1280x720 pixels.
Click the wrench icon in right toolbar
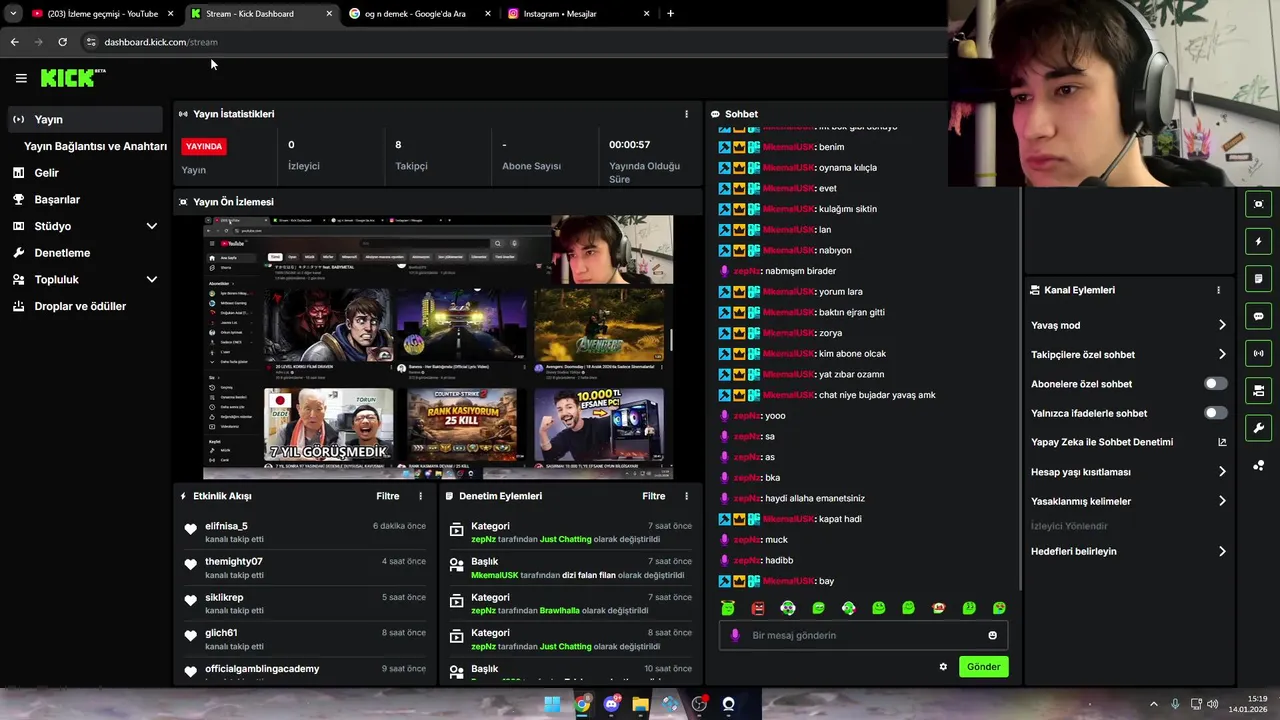(x=1259, y=428)
